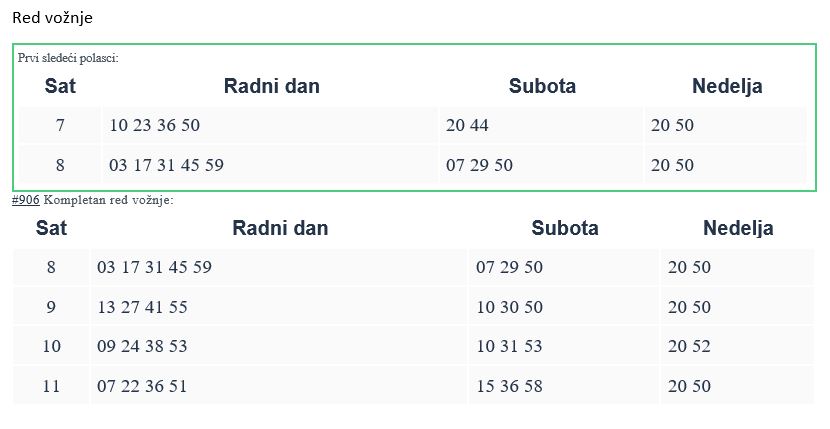Select Sat header in next departures table

60,86
